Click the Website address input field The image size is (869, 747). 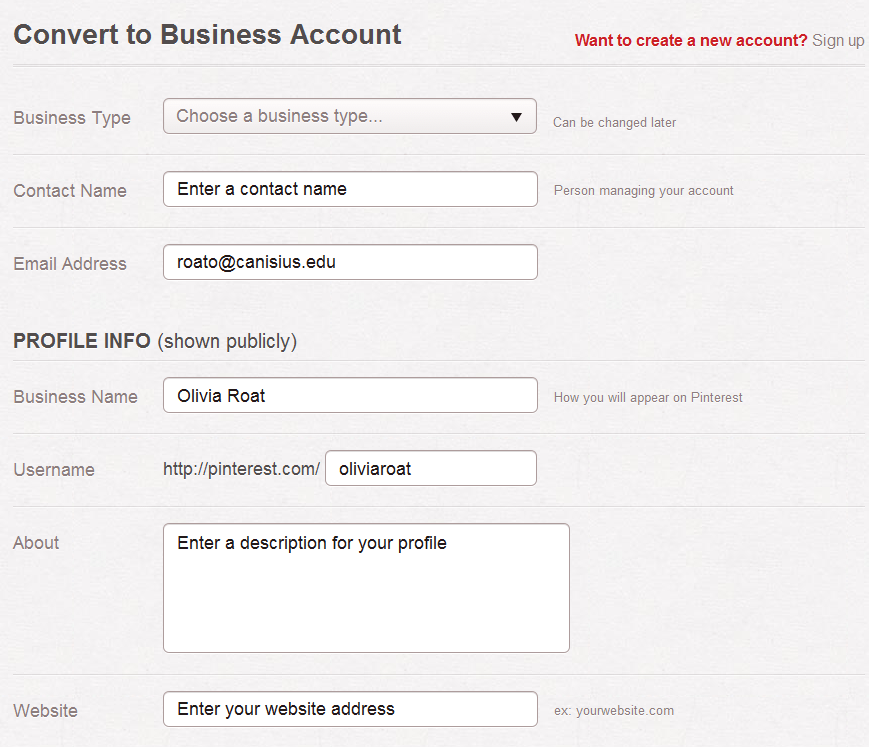coord(350,709)
